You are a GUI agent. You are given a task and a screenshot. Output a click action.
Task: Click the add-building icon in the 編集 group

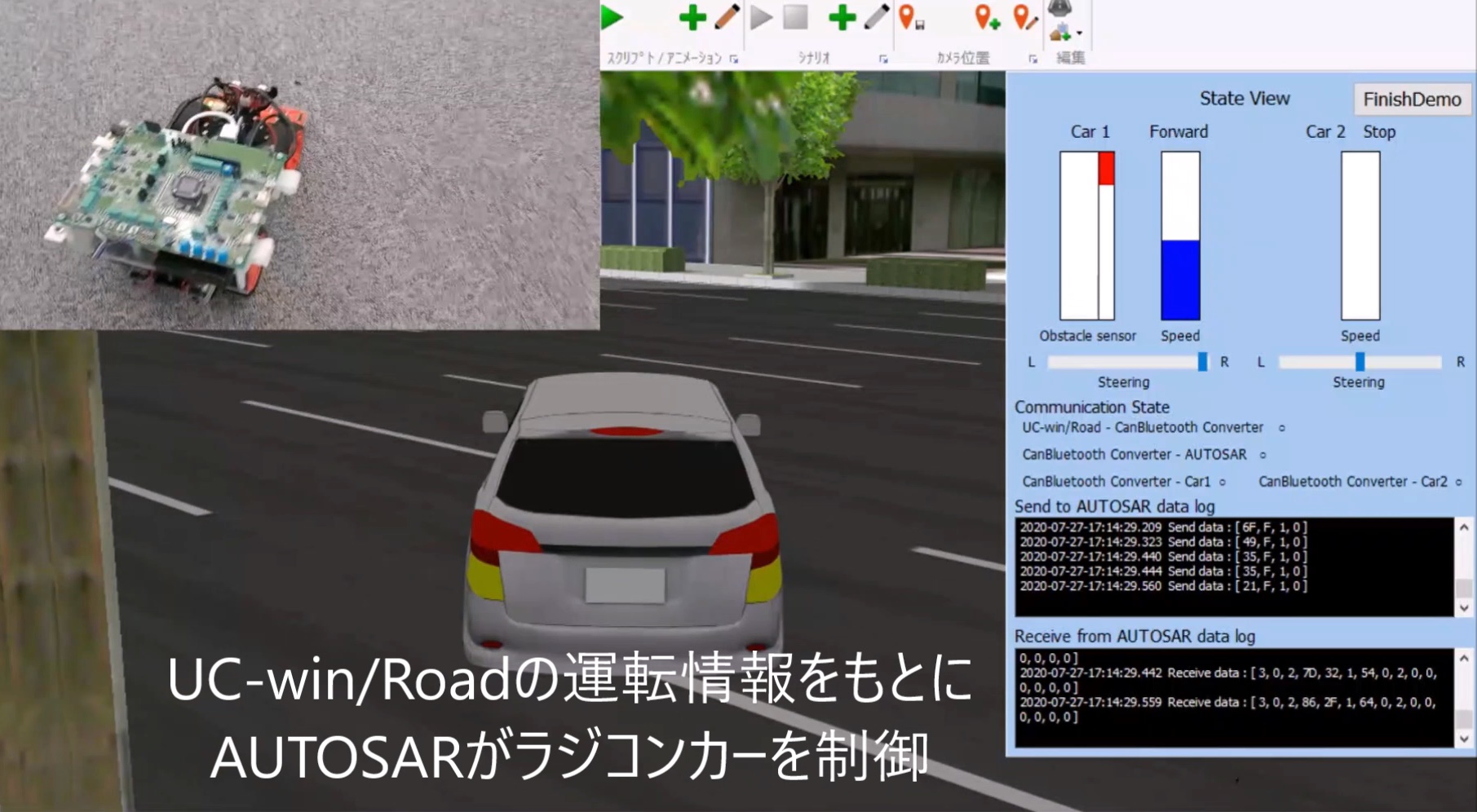coord(1060,33)
